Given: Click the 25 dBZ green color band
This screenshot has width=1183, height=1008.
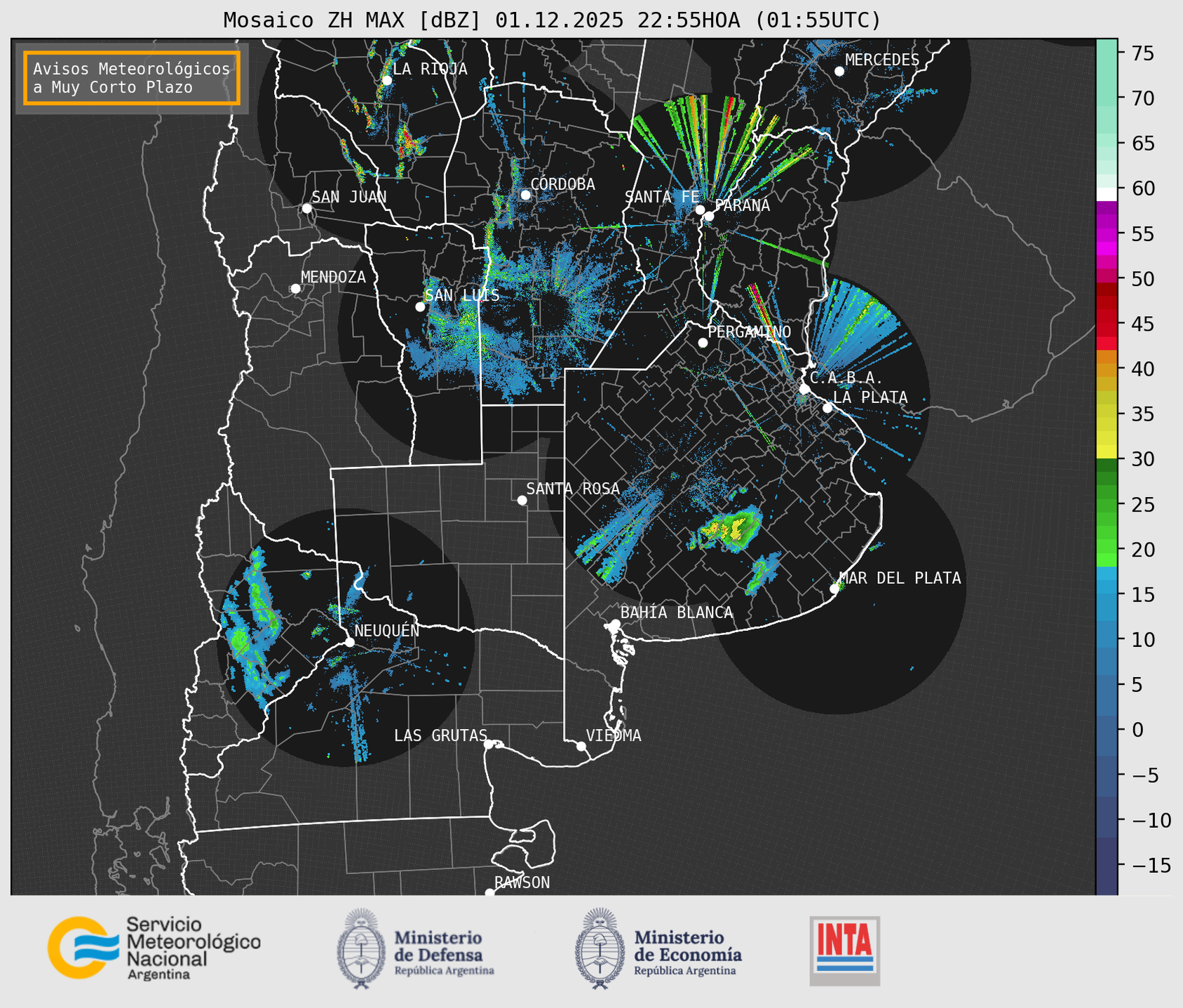Looking at the screenshot, I should (1107, 505).
